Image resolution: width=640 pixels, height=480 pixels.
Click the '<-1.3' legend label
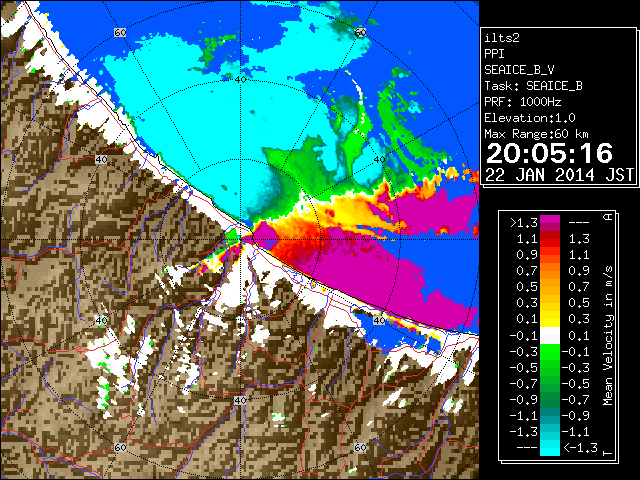pyautogui.click(x=580, y=448)
